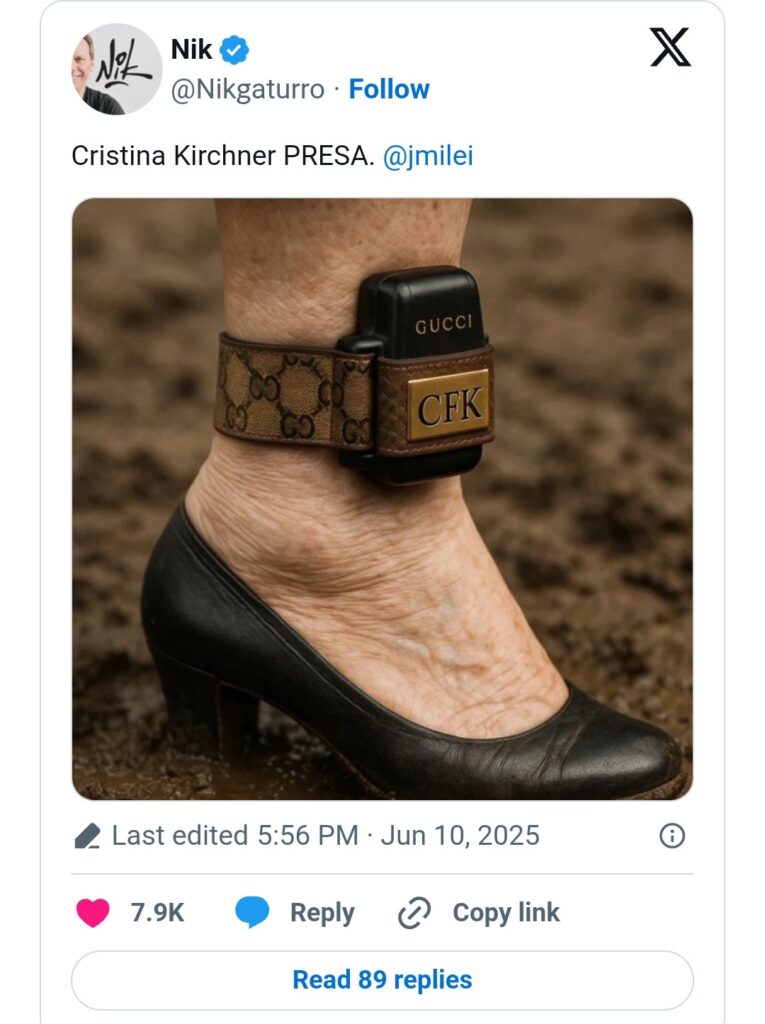Select the Reply text button

[322, 912]
